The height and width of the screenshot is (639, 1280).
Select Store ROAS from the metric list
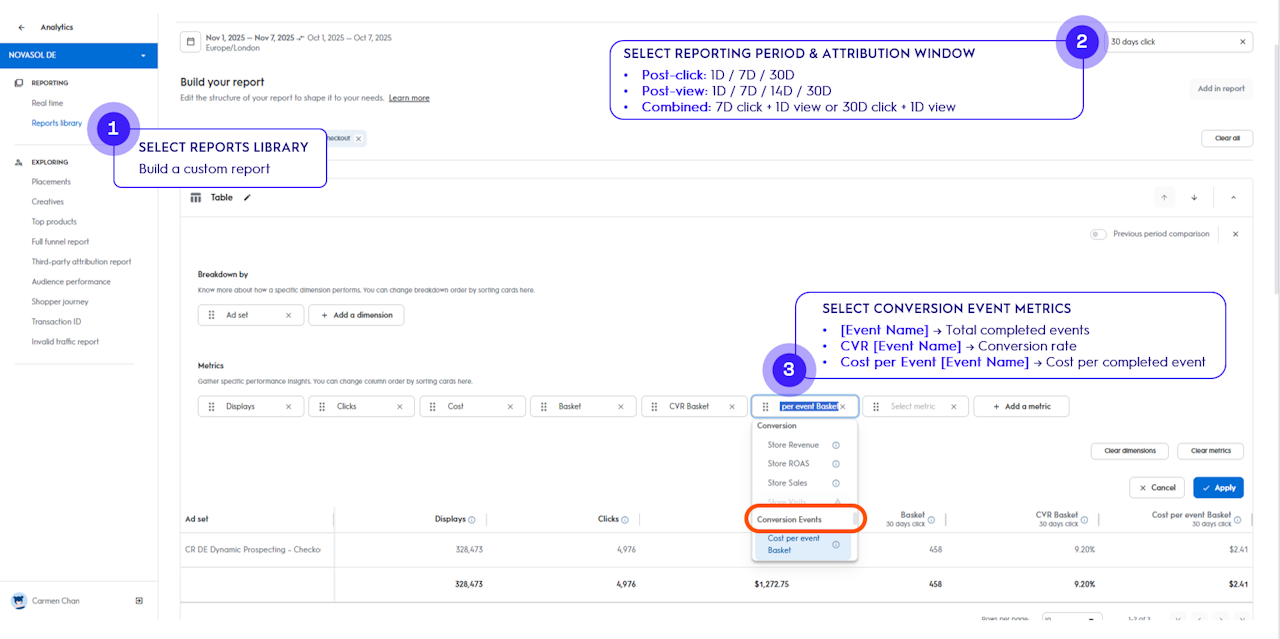coord(789,464)
